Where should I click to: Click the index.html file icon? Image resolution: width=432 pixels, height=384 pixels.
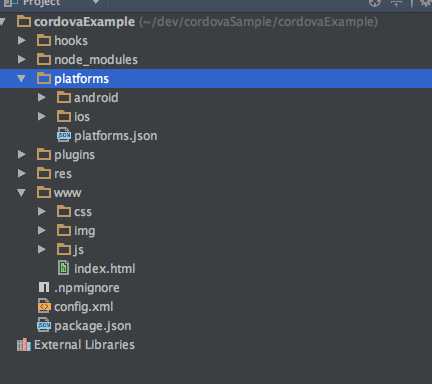click(64, 268)
